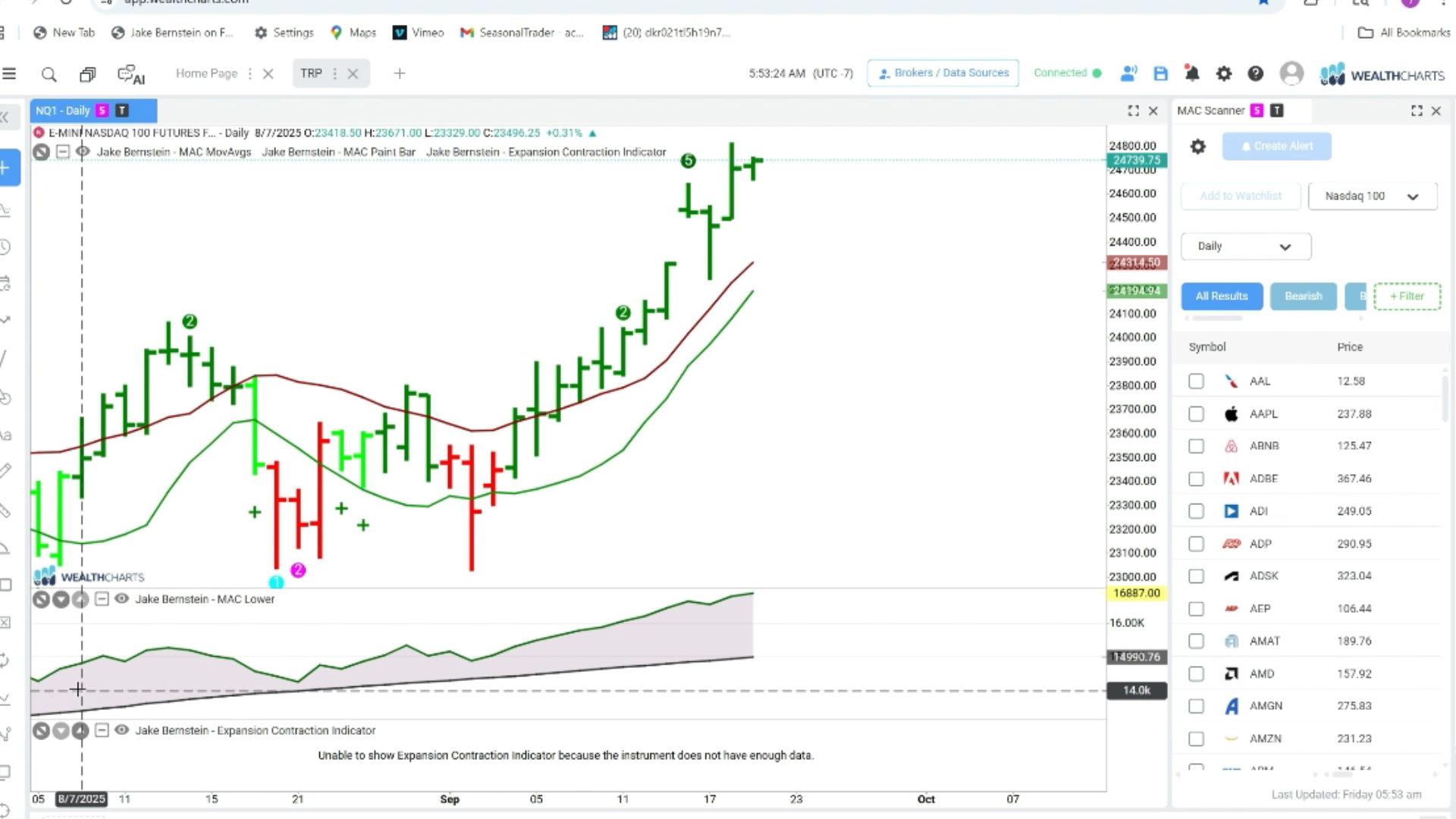This screenshot has height=819, width=1456.
Task: Click the Symbol column header
Action: (x=1207, y=347)
